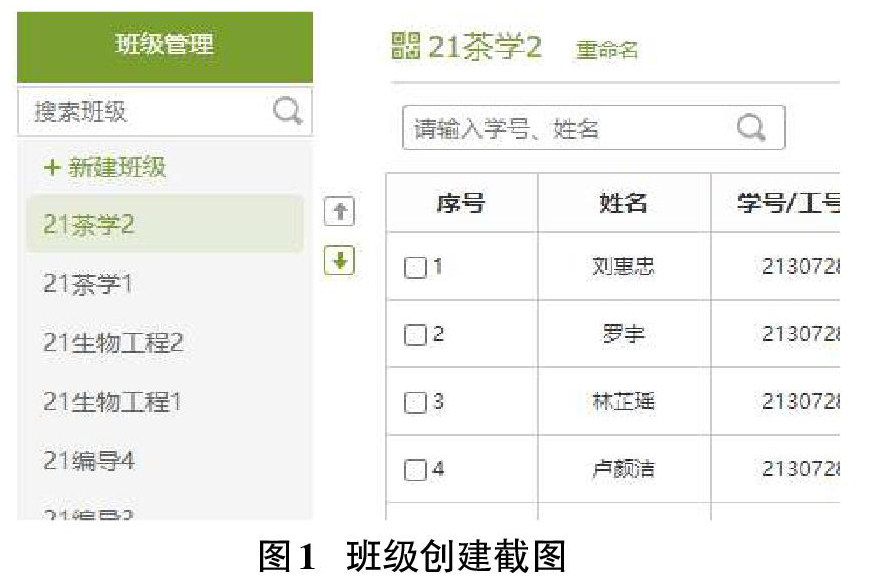
Task: Click the class search magnifier icon
Action: click(287, 111)
